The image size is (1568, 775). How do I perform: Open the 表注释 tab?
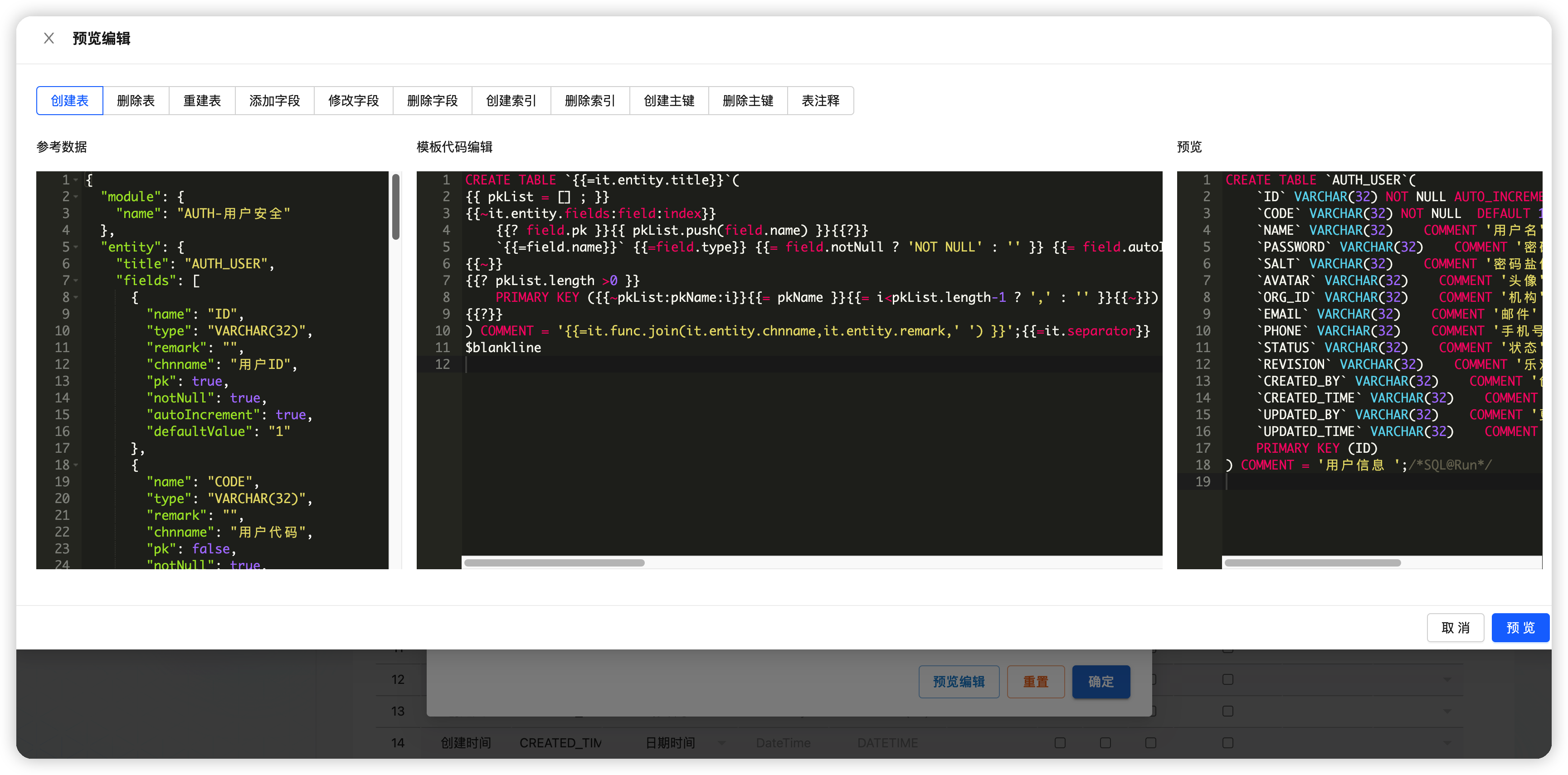point(820,101)
